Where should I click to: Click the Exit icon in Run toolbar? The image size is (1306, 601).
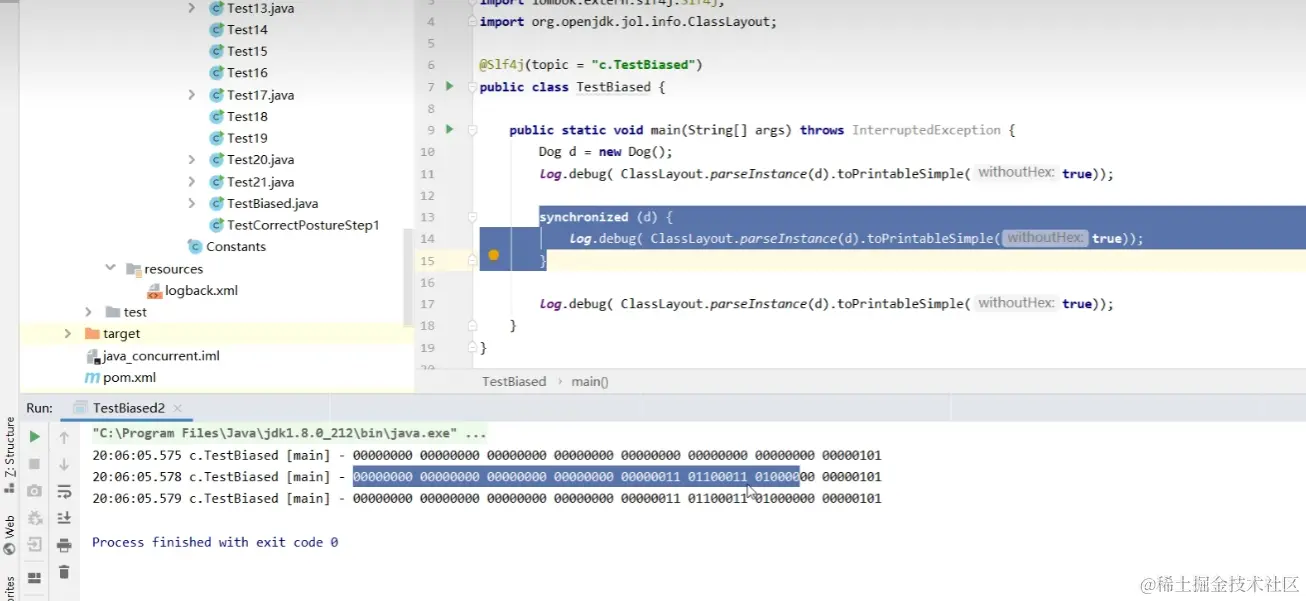(x=34, y=545)
